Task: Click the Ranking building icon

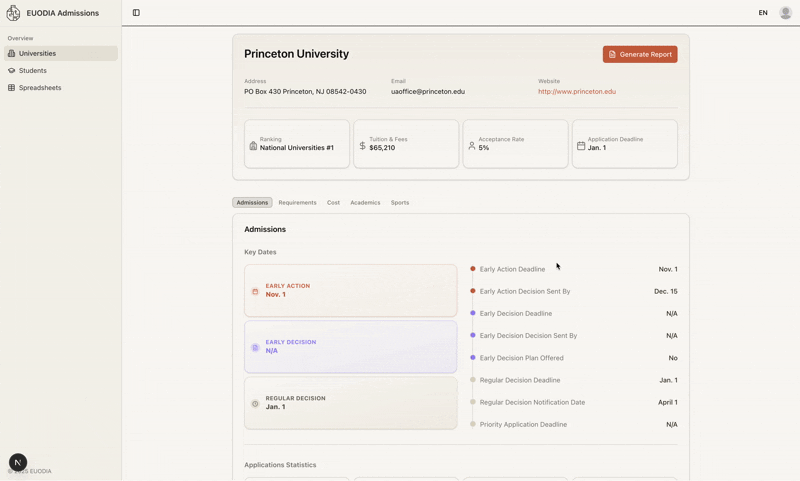Action: click(253, 146)
